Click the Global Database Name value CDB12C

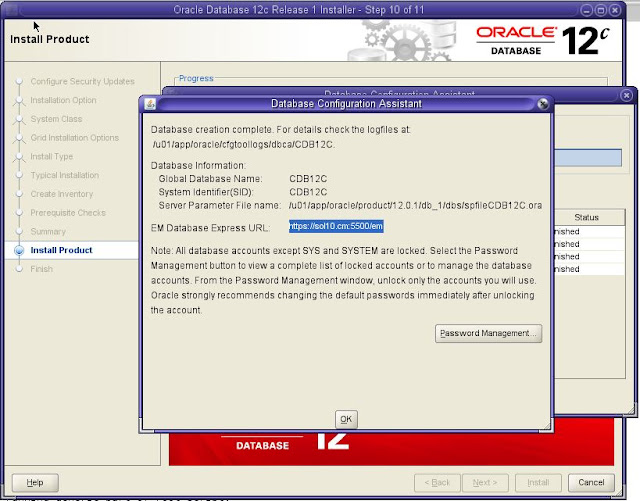[x=308, y=179]
